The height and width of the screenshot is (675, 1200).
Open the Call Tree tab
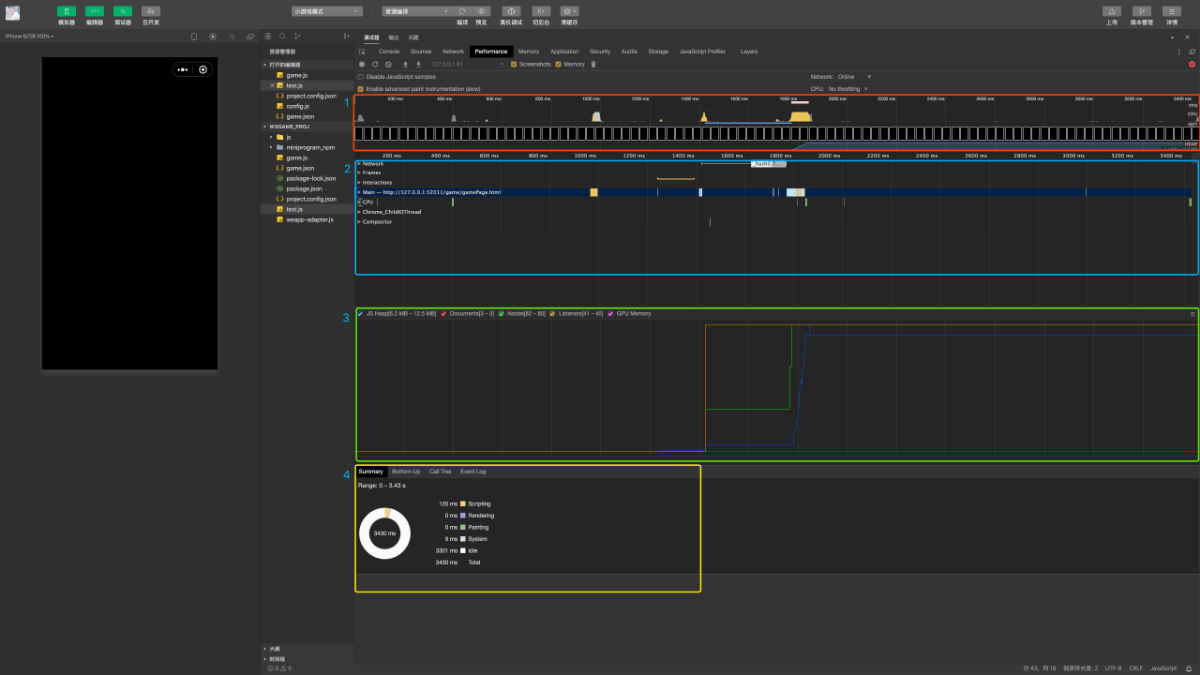[440, 471]
